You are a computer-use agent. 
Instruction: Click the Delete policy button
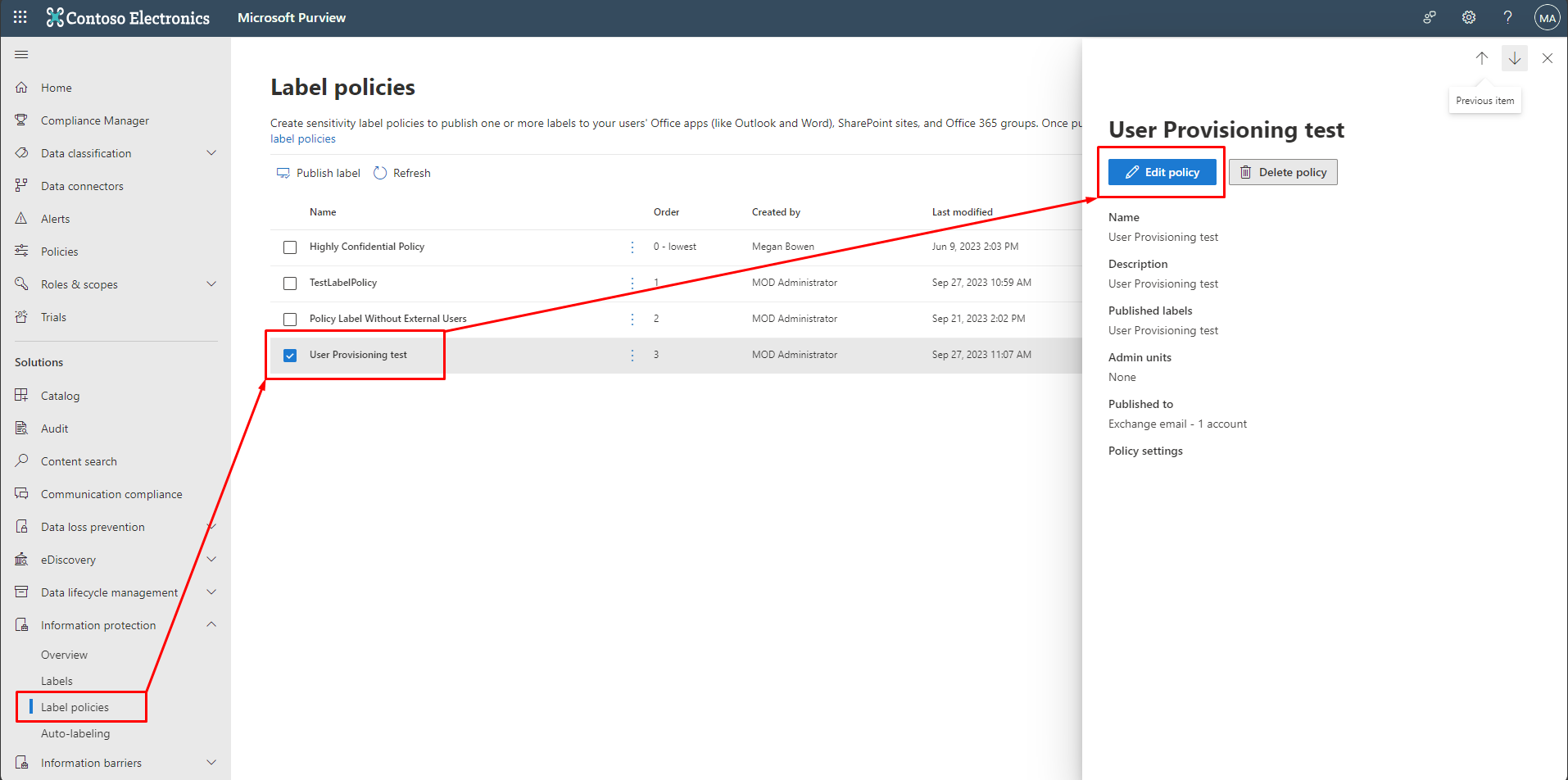click(1283, 172)
